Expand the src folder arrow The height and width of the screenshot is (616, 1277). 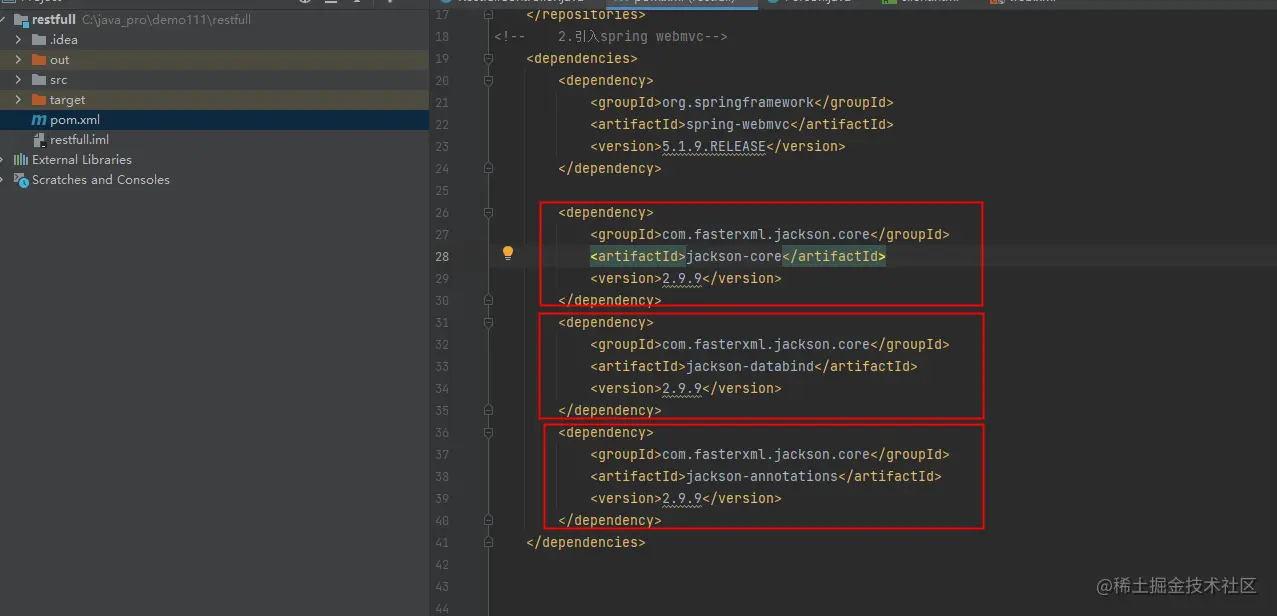pos(18,80)
